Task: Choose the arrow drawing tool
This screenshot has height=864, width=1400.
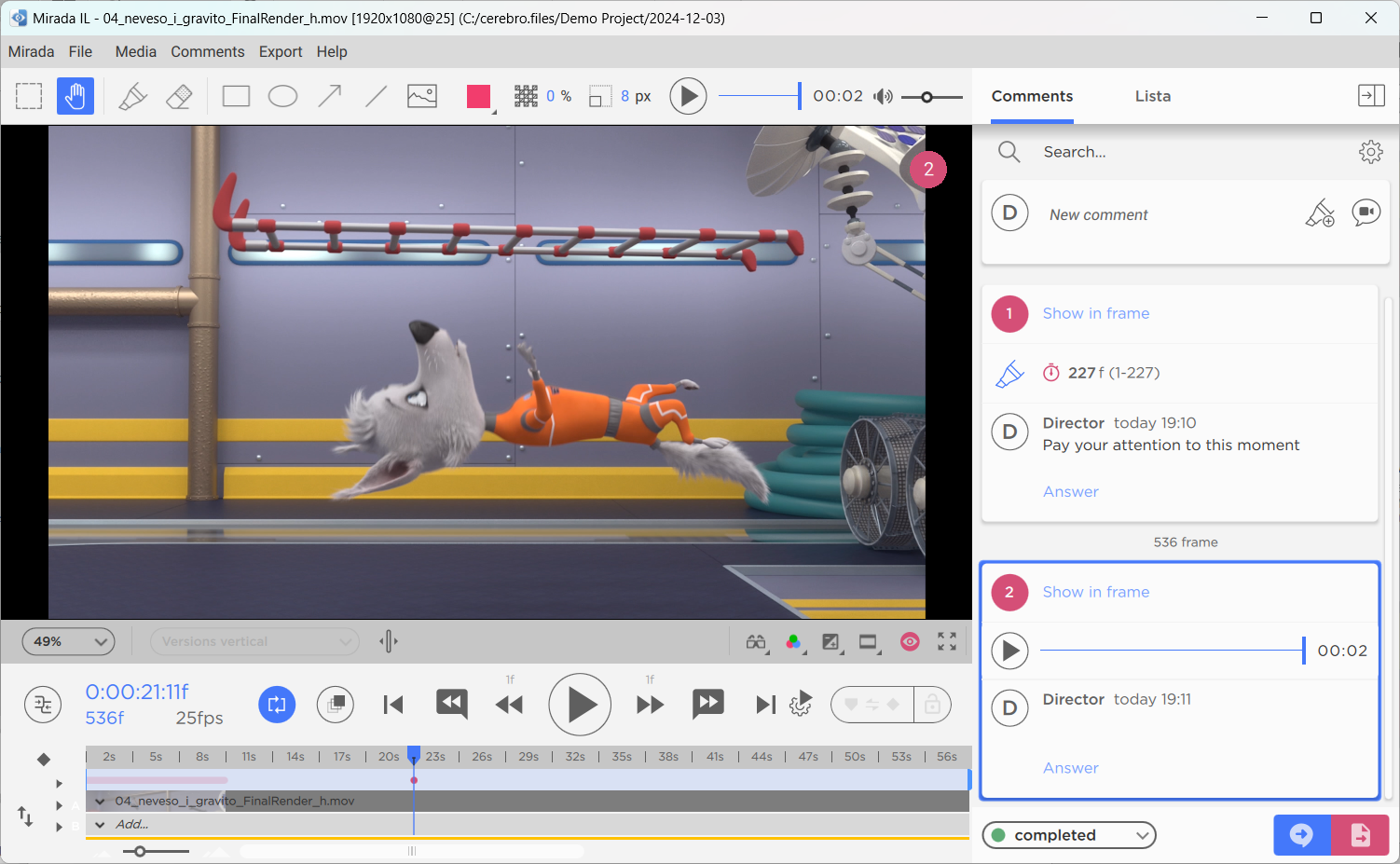Action: (x=329, y=96)
